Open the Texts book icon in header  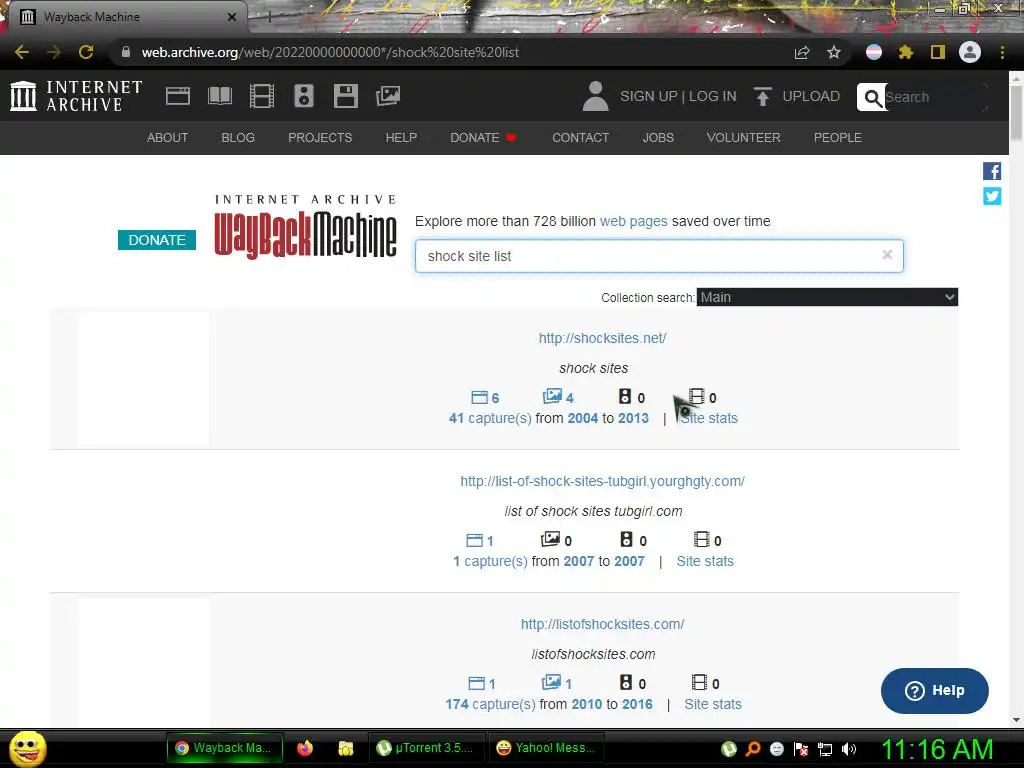[x=219, y=96]
